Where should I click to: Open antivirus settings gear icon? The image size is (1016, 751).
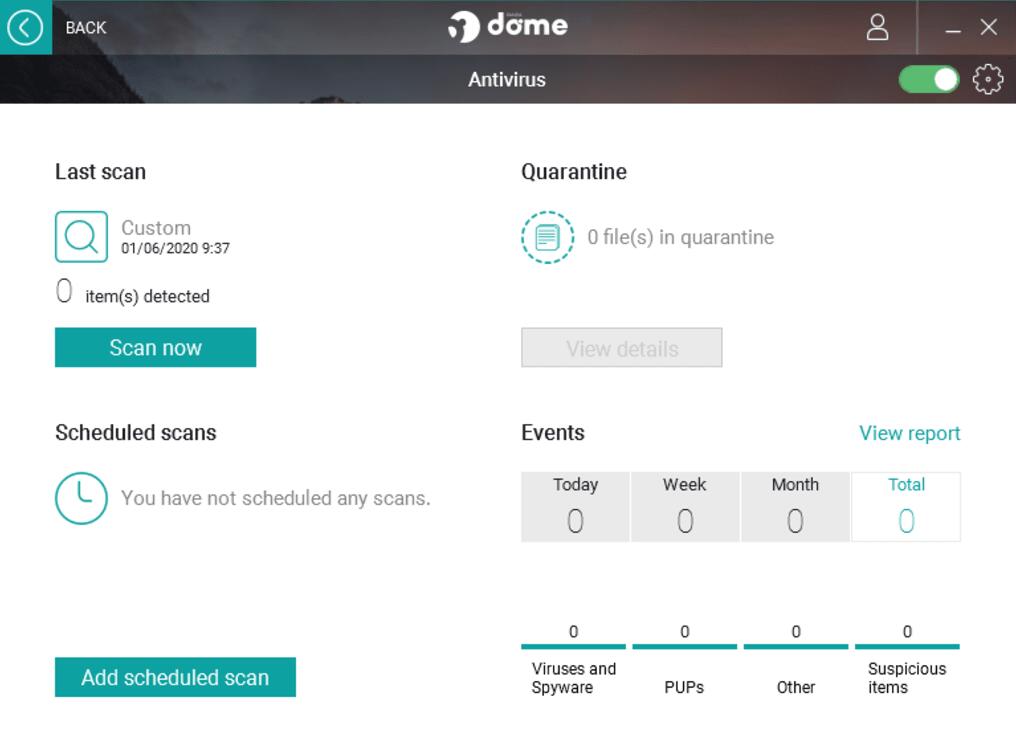pyautogui.click(x=987, y=79)
